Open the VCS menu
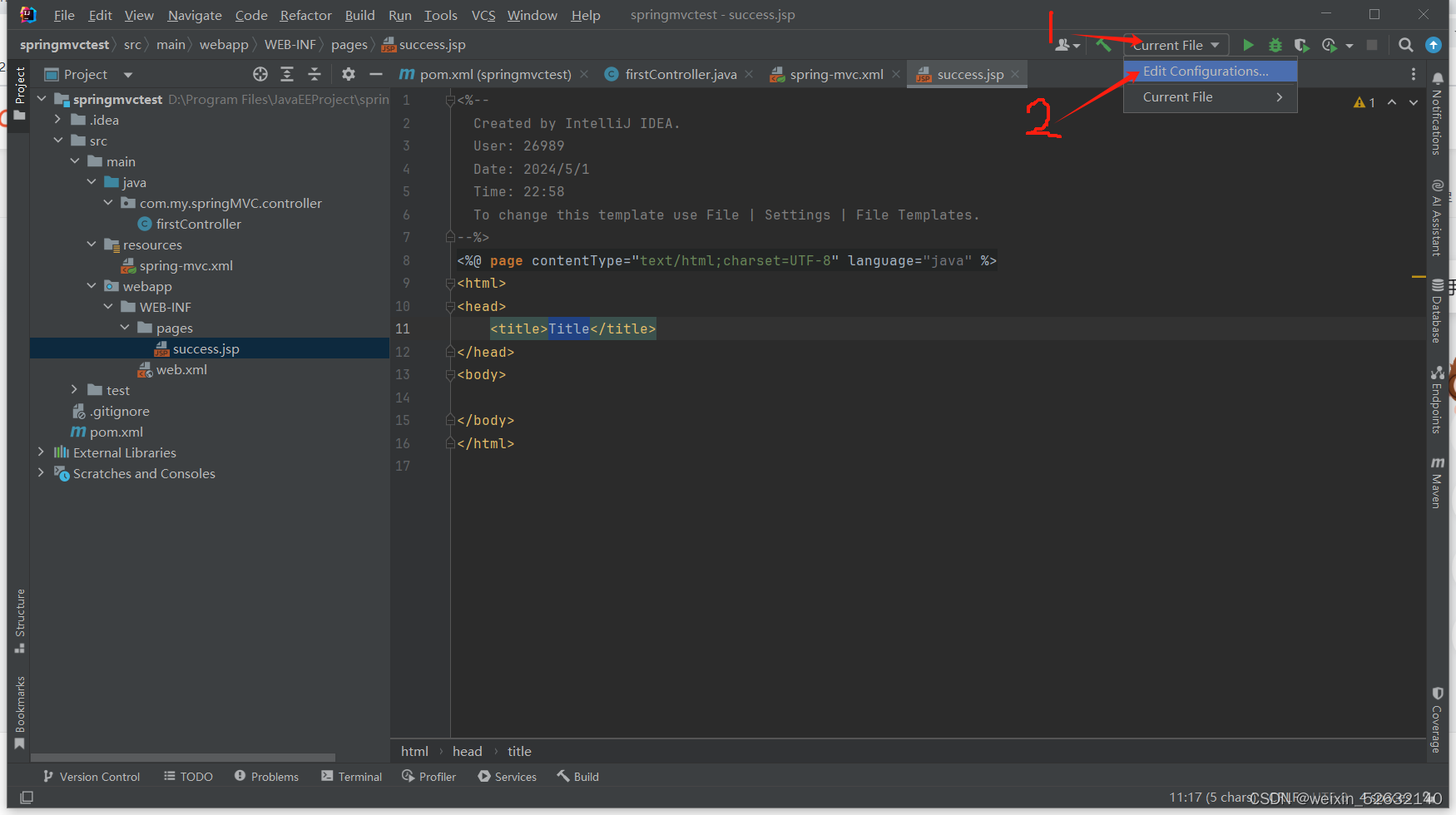Viewport: 1456px width, 815px height. [483, 15]
